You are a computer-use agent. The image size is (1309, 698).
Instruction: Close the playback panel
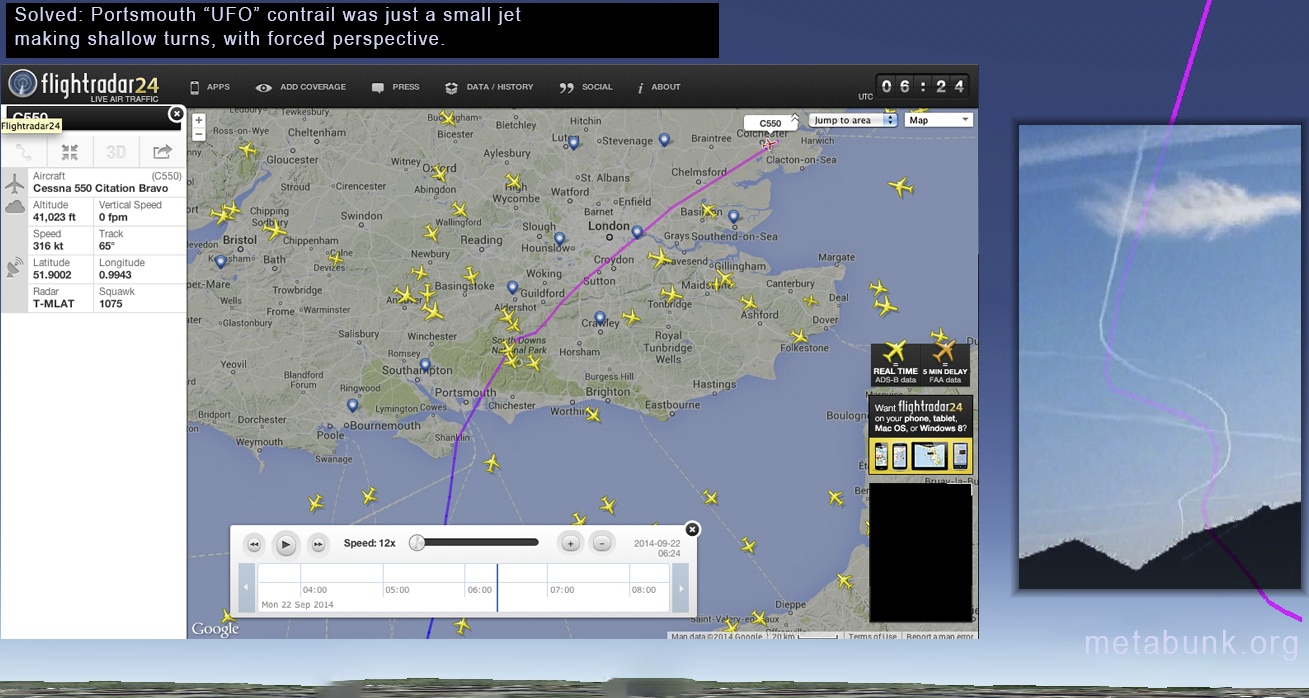[x=692, y=529]
